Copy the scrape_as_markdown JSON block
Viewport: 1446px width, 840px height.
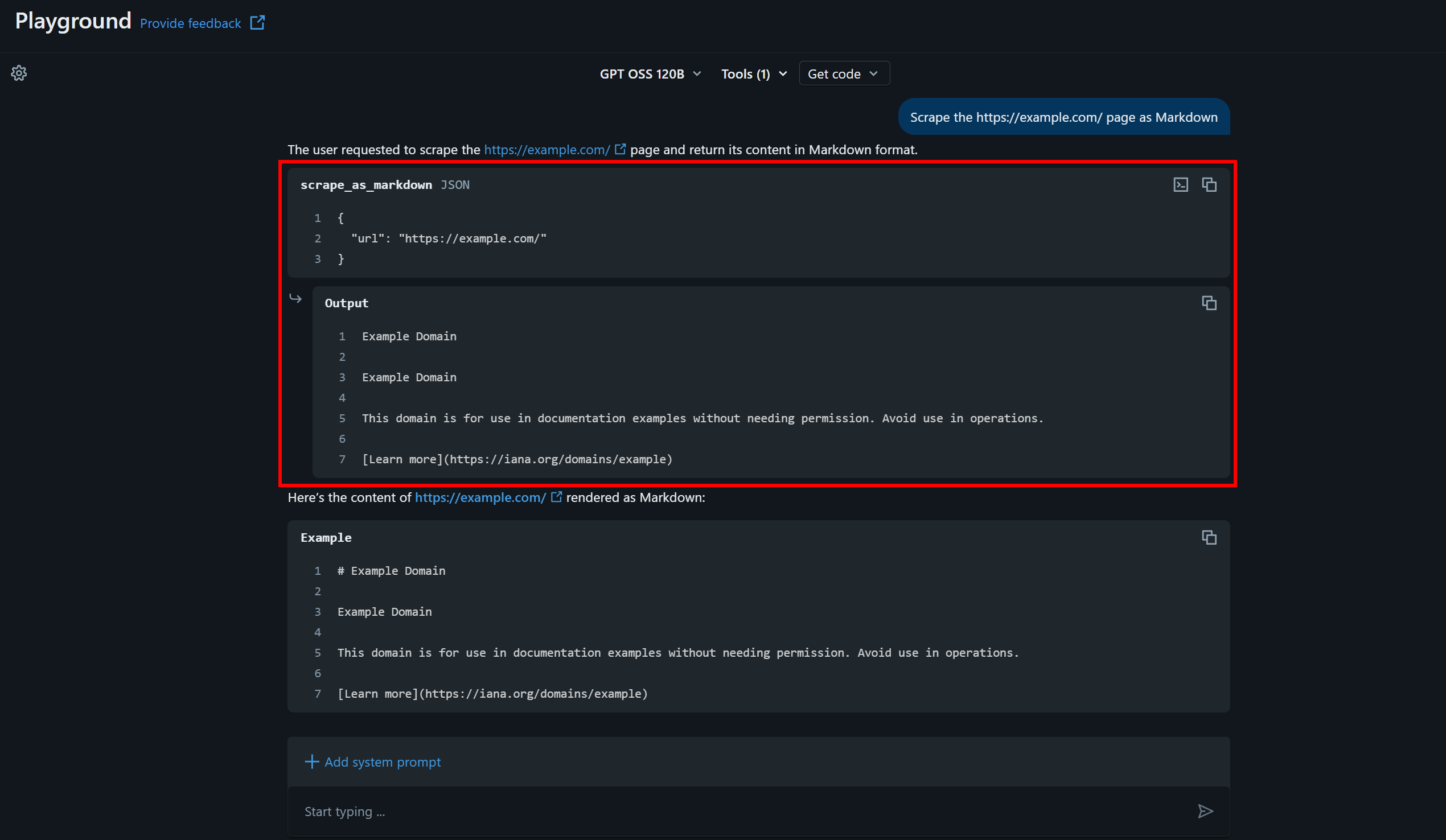[1209, 185]
